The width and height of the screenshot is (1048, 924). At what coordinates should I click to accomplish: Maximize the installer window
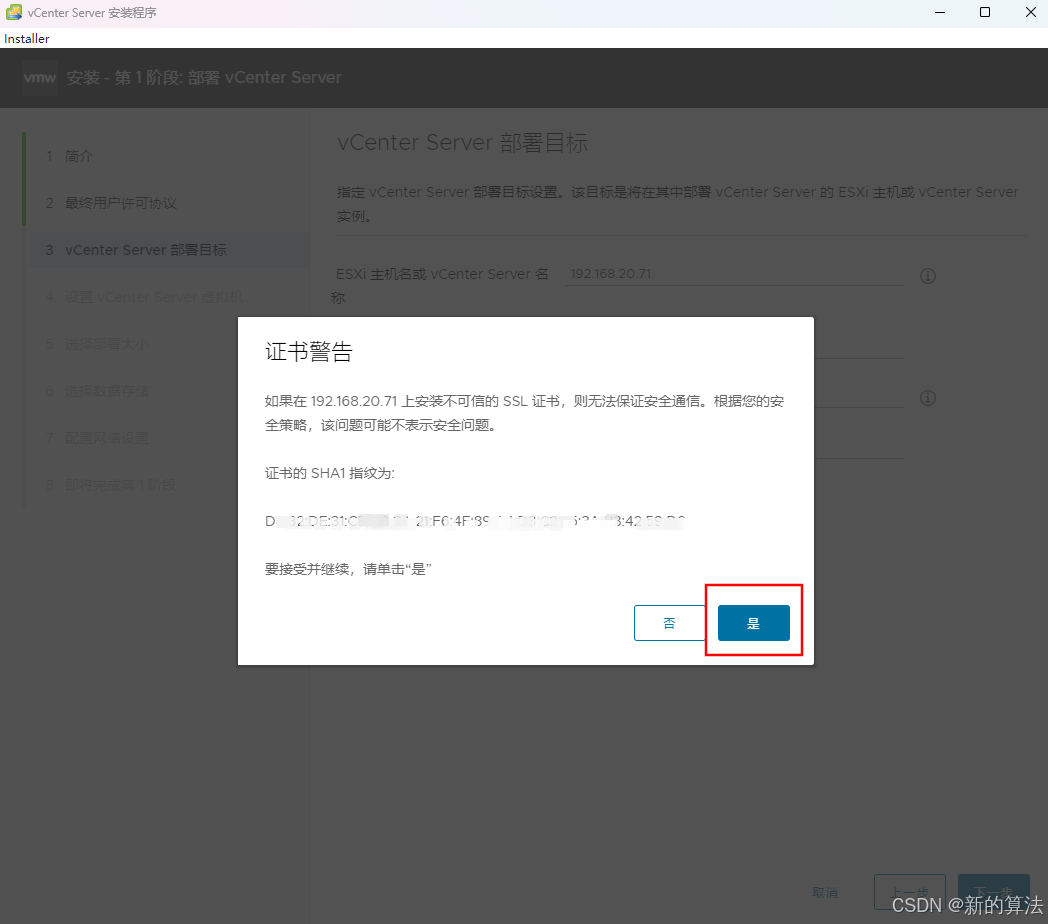pos(985,12)
